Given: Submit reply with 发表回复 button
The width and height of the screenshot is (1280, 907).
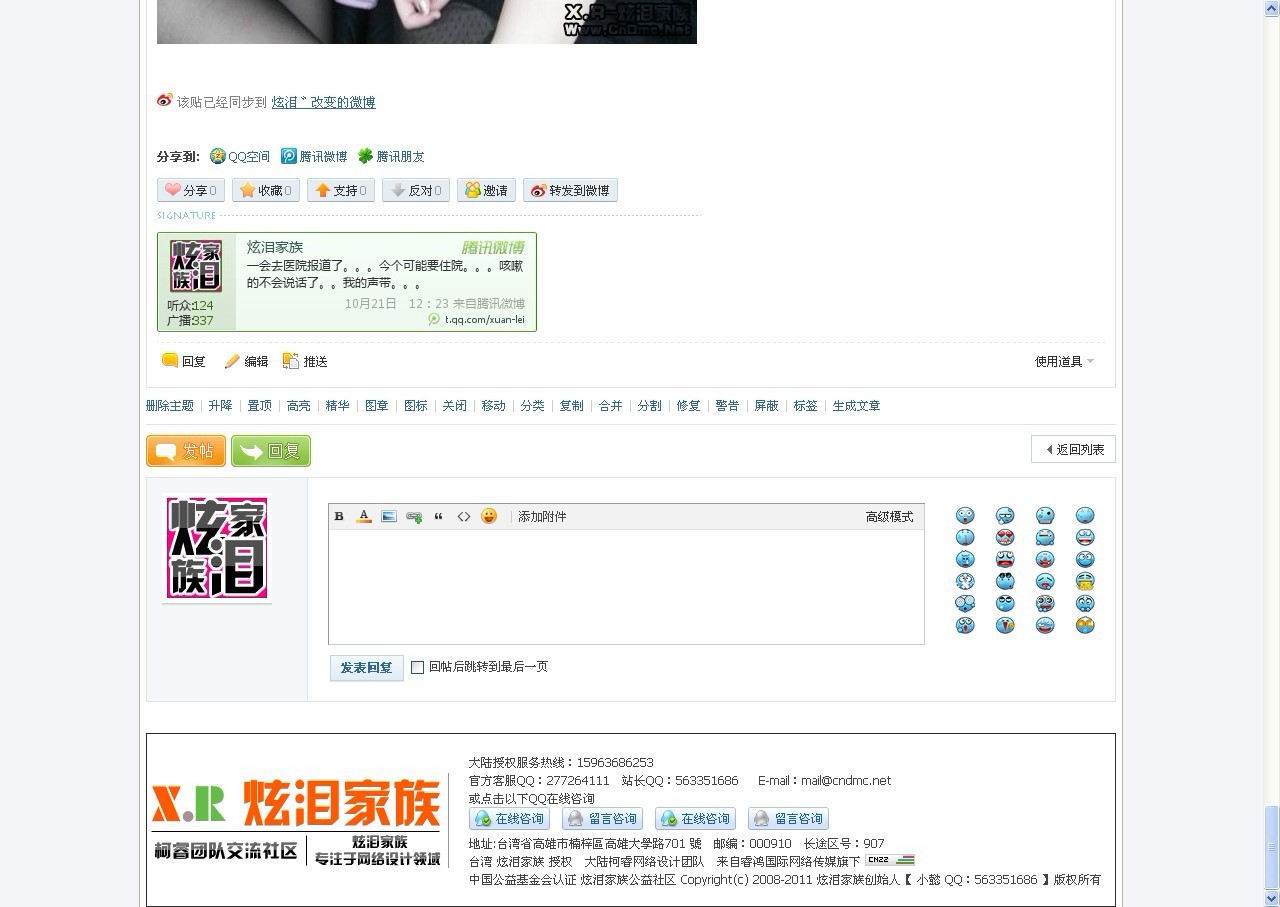Looking at the screenshot, I should pos(367,668).
